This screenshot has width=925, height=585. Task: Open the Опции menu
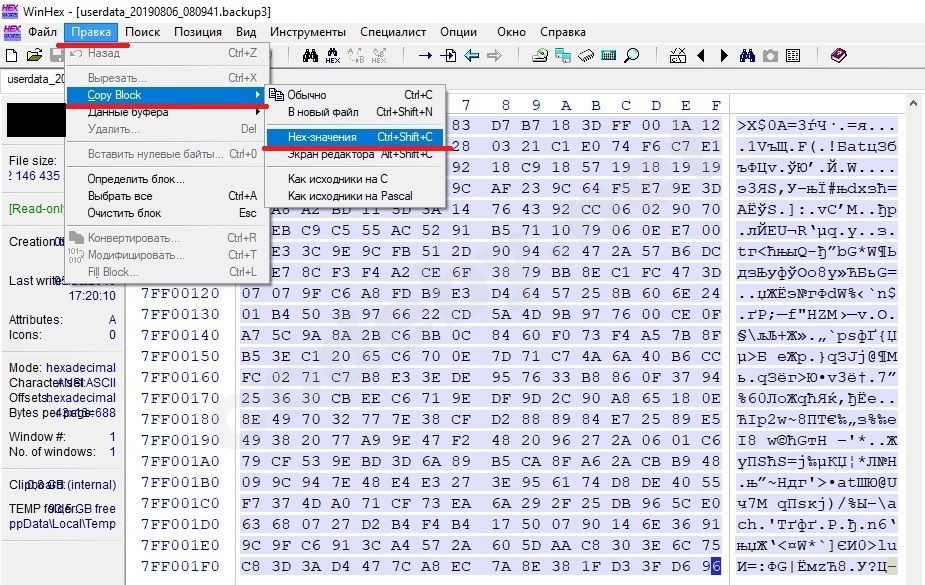coord(458,32)
